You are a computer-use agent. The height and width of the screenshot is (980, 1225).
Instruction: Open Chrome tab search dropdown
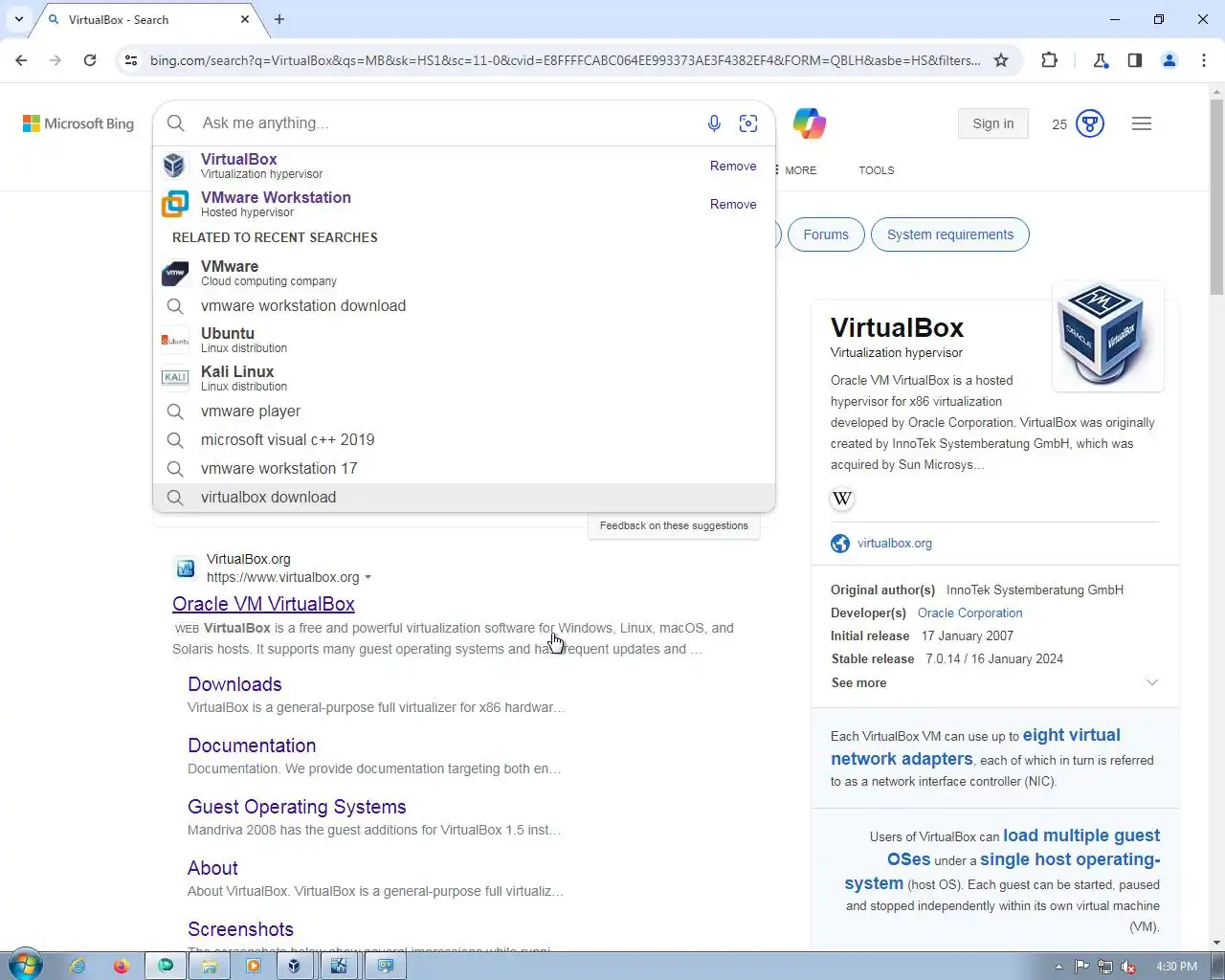click(19, 19)
